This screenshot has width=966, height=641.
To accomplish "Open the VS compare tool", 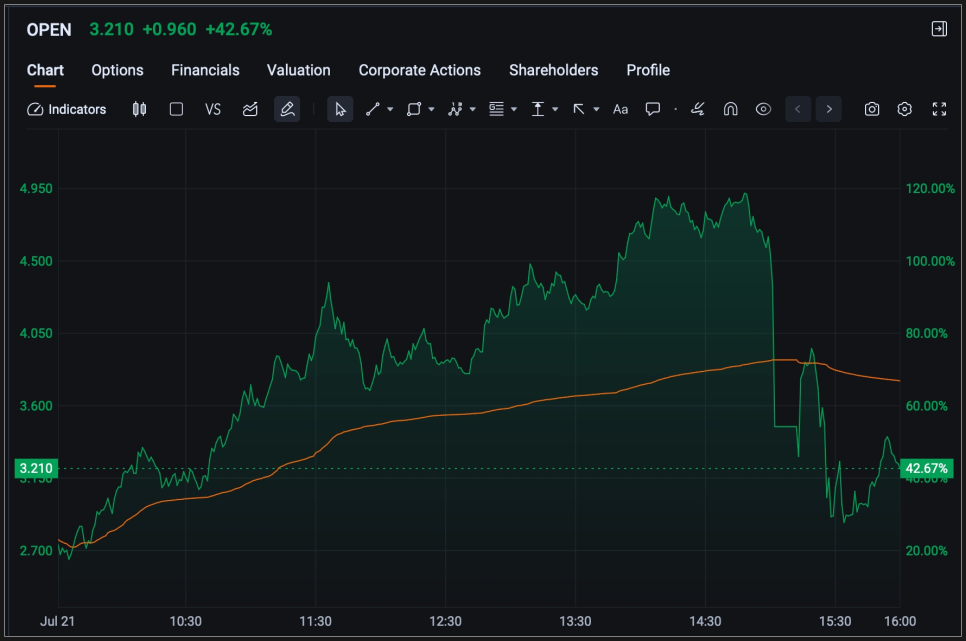I will coord(213,109).
